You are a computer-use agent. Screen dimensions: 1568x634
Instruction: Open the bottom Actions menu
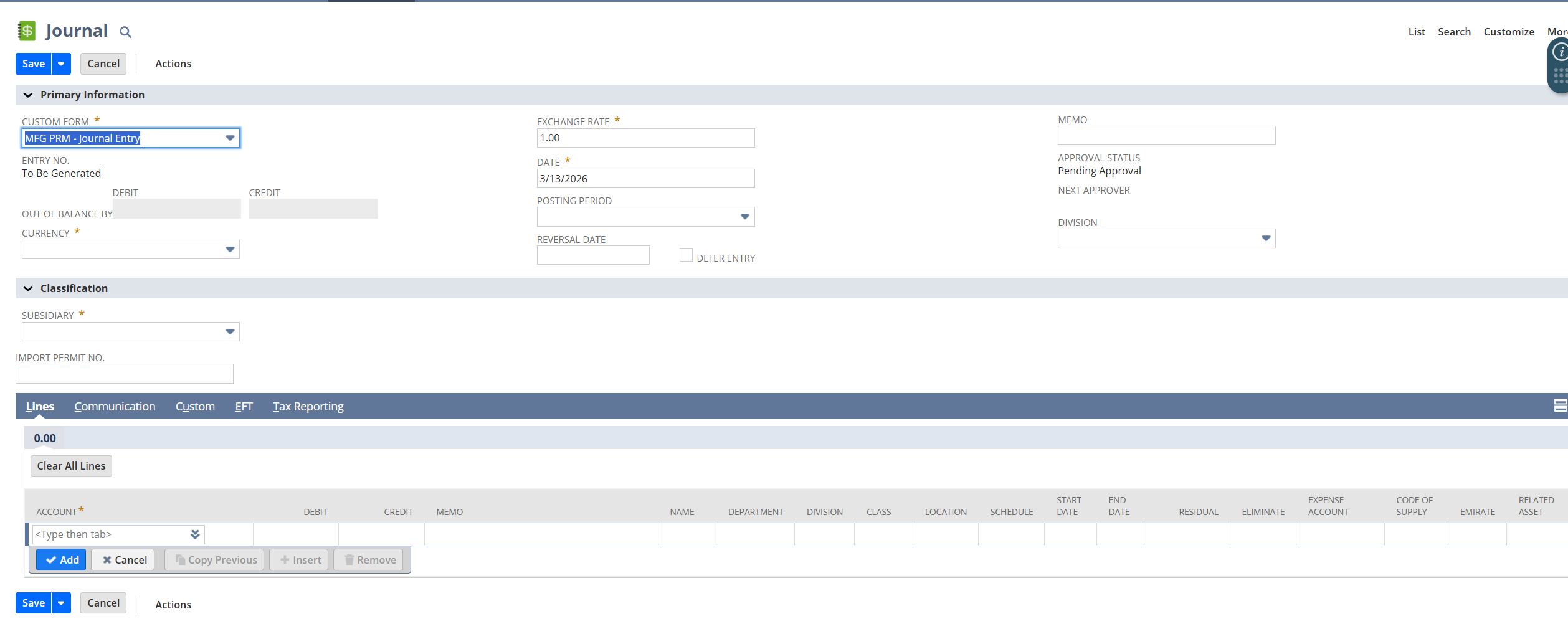tap(173, 605)
